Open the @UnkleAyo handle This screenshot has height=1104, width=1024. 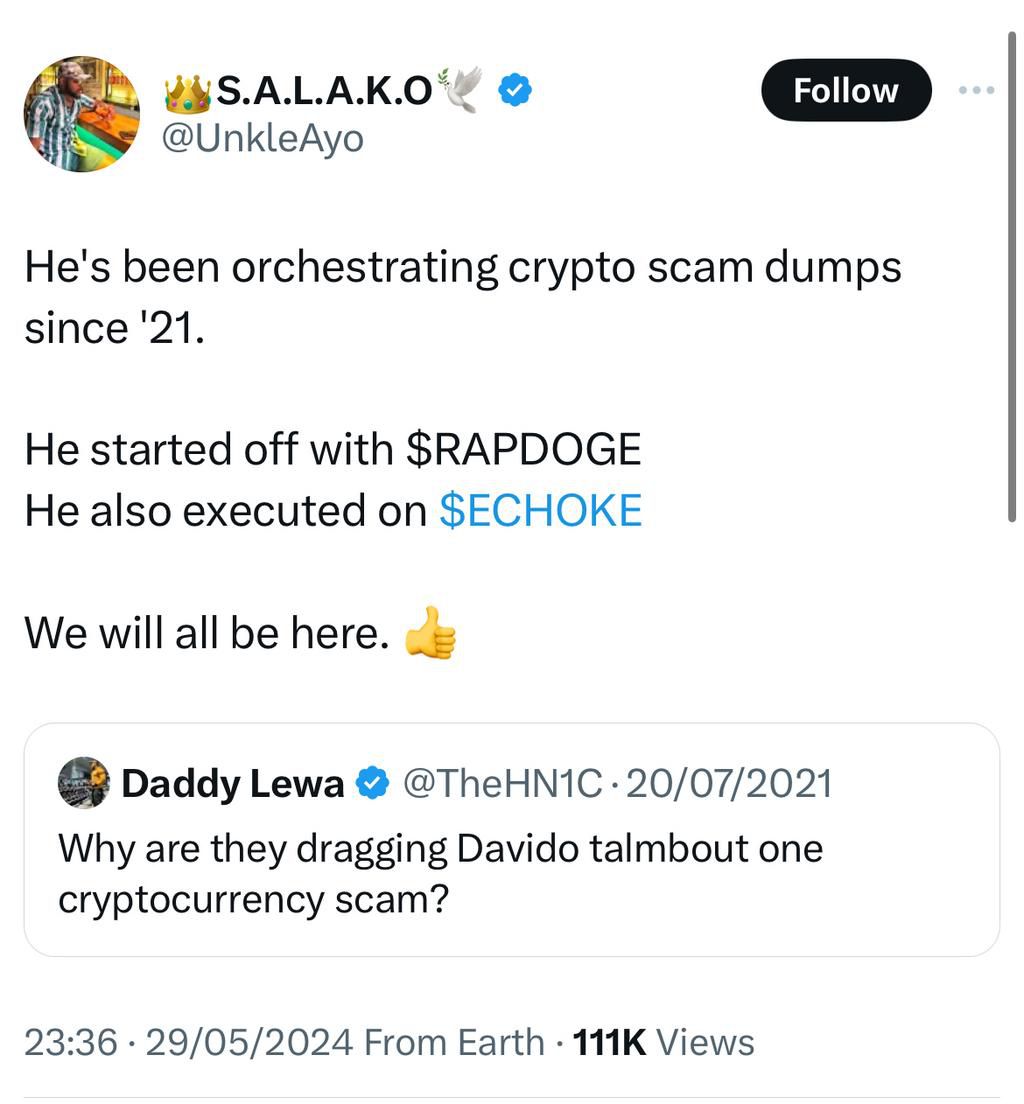[264, 137]
